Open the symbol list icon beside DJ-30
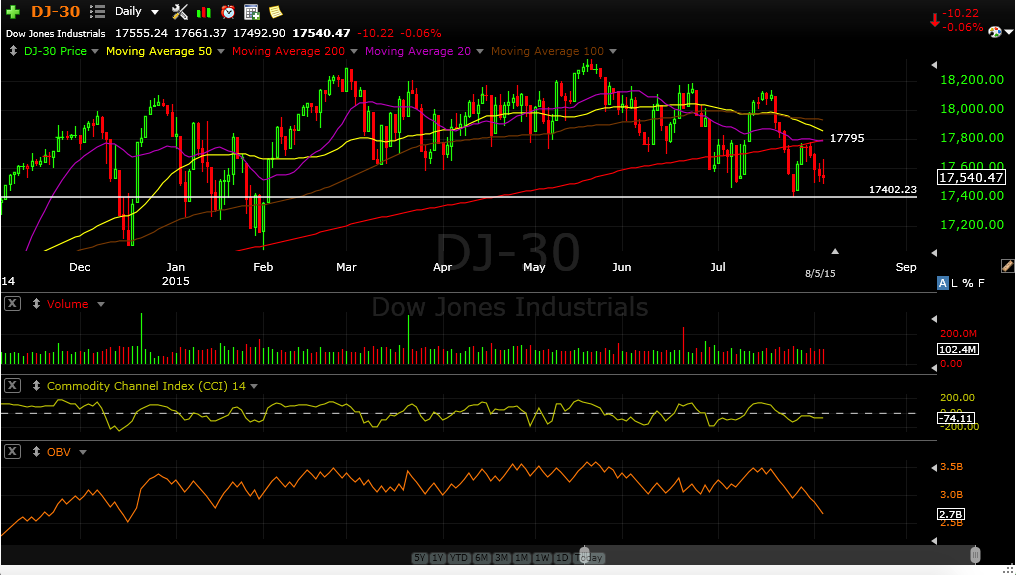The width and height of the screenshot is (1016, 575). coord(97,12)
